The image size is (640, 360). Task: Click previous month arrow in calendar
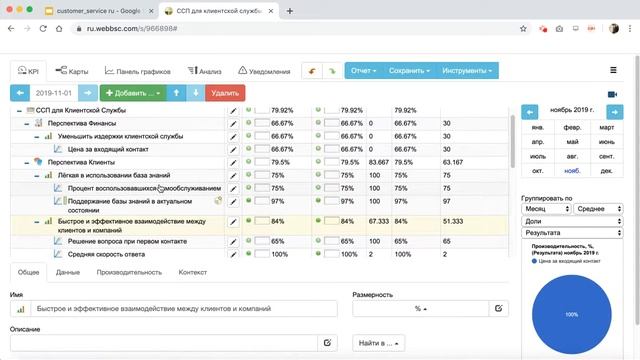530,111
